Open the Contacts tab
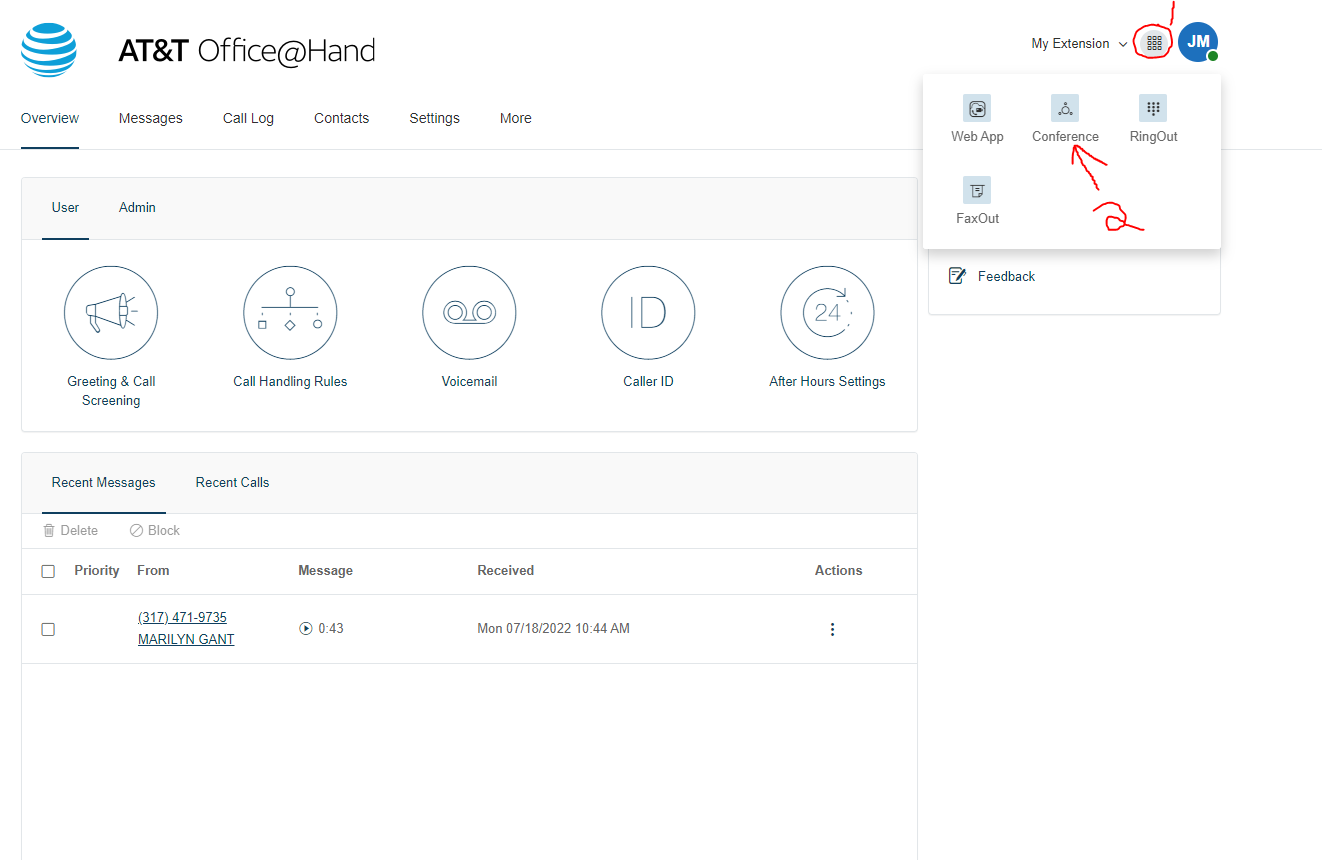 coord(342,118)
